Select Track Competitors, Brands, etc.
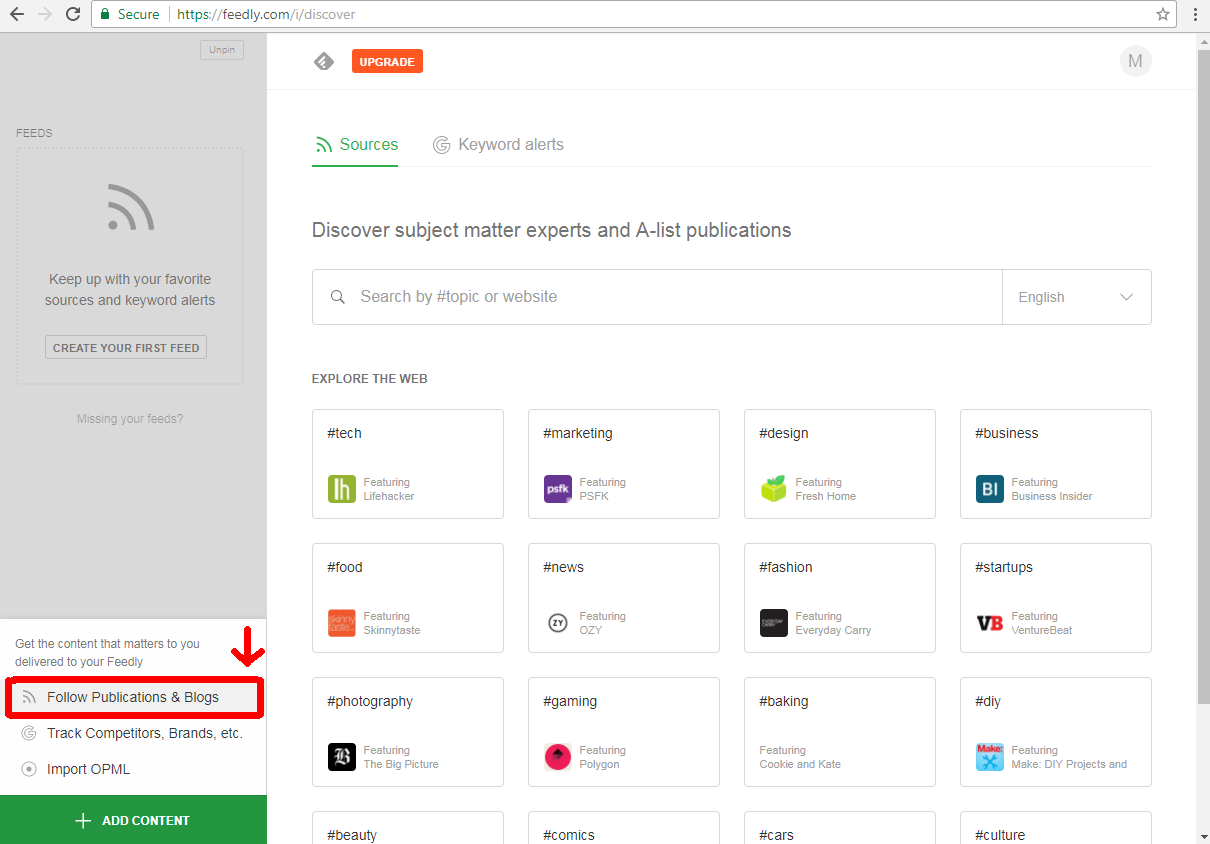The image size is (1210, 844). [133, 734]
